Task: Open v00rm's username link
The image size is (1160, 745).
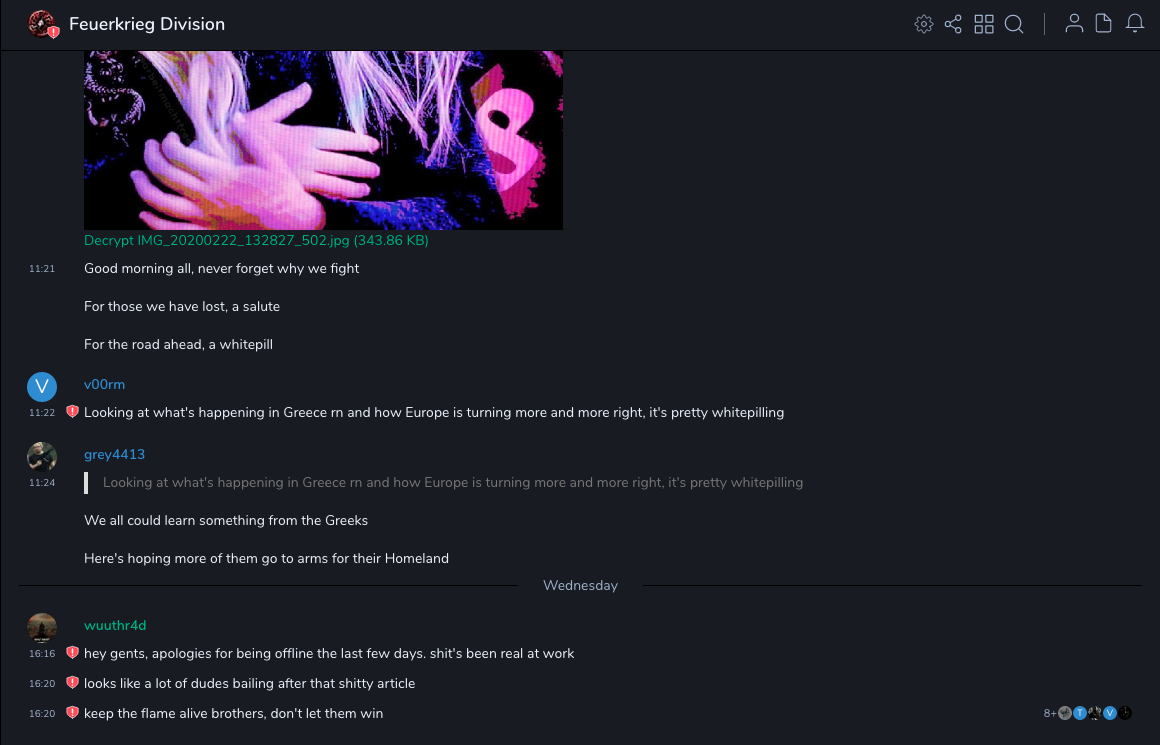Action: (104, 384)
